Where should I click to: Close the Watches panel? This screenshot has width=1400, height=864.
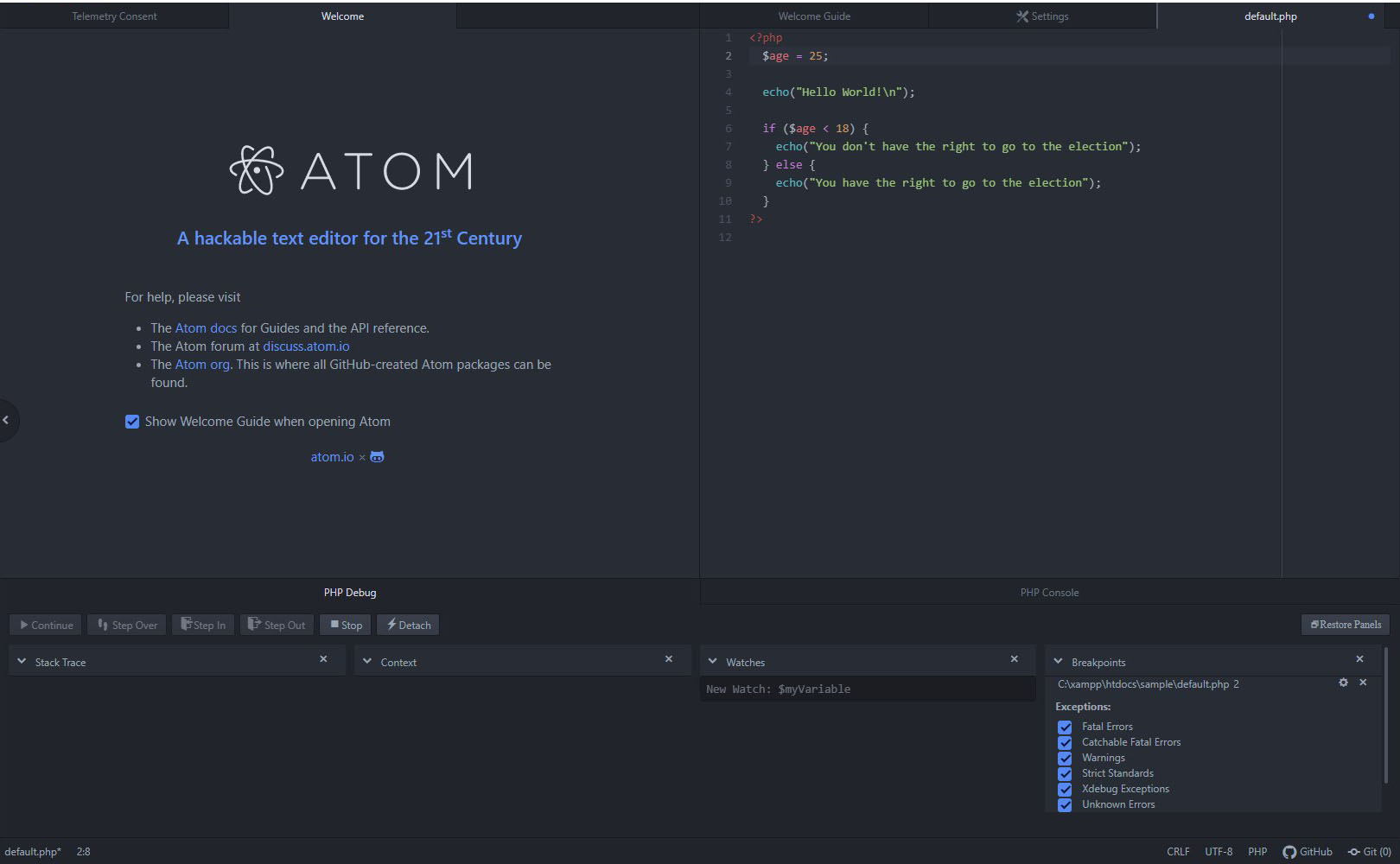click(1014, 659)
